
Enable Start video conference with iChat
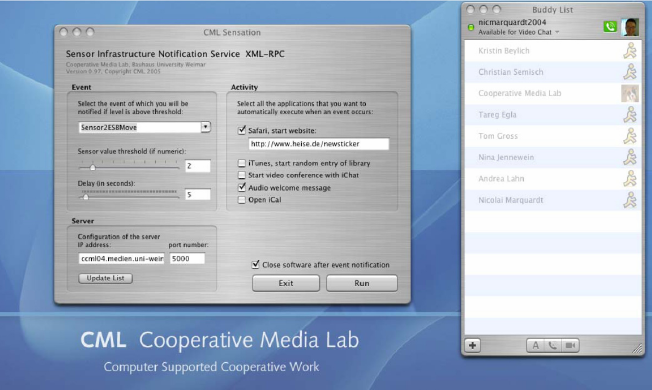click(x=242, y=175)
